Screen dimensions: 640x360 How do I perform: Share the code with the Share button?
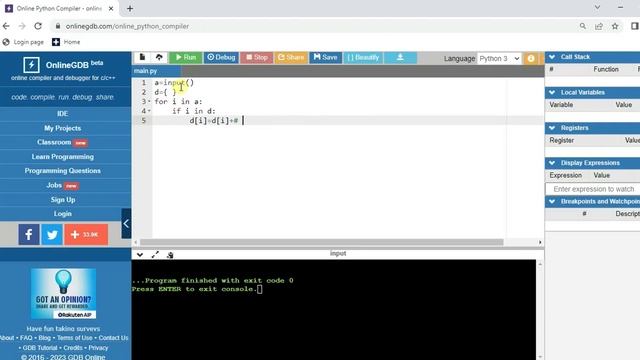pyautogui.click(x=291, y=58)
